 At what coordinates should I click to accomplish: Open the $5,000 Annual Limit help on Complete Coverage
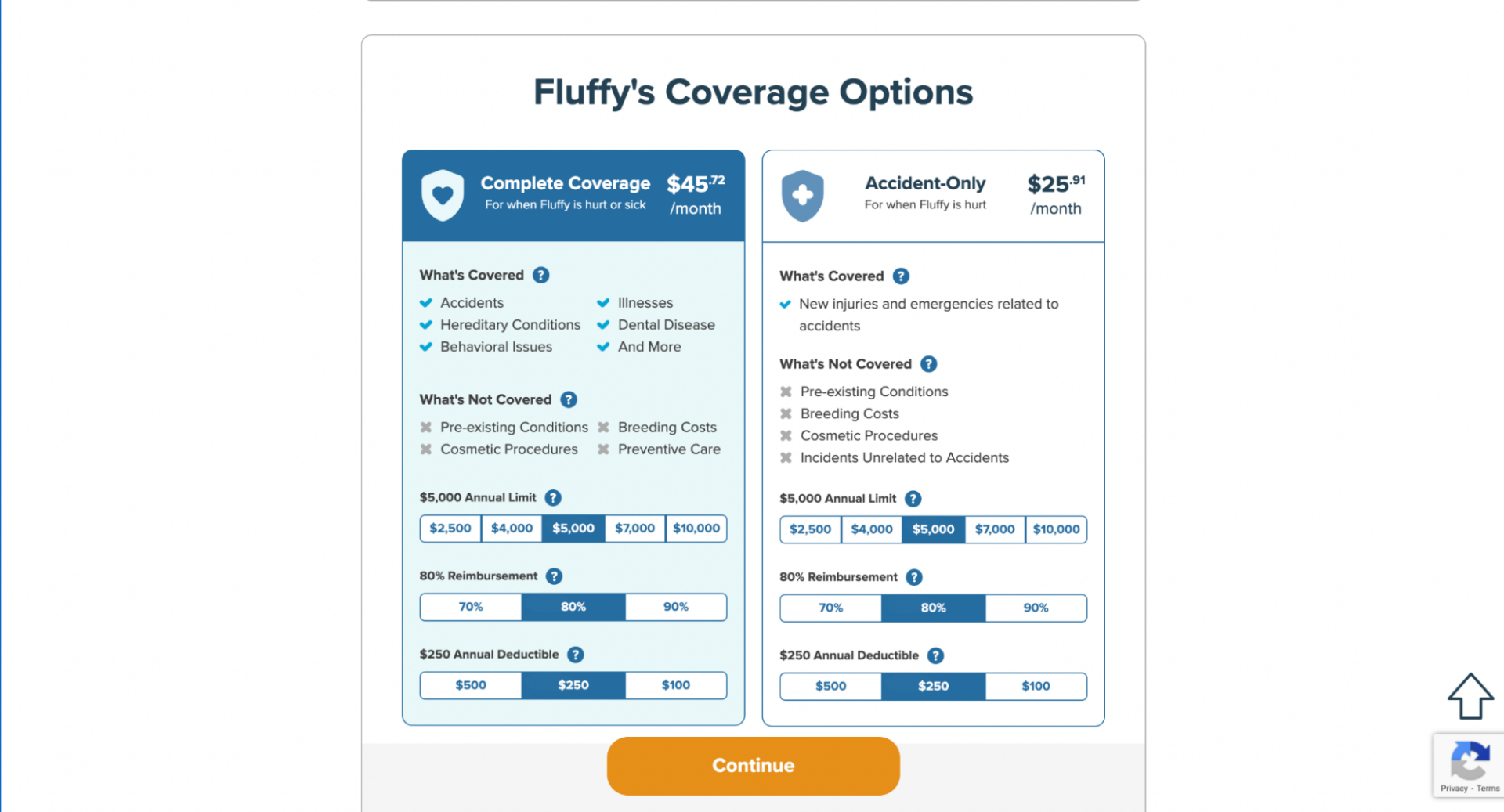(553, 497)
